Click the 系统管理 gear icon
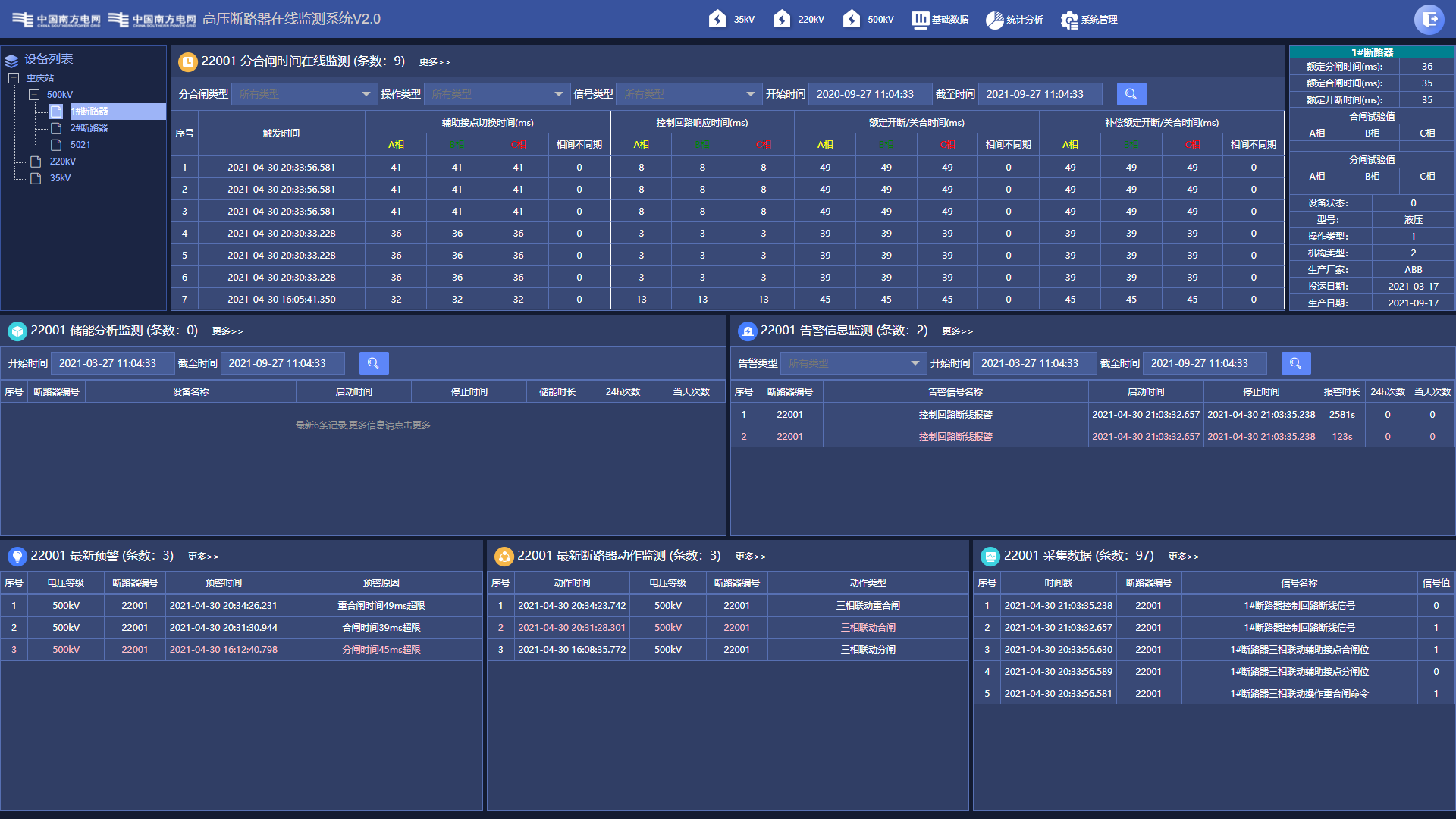This screenshot has height=819, width=1456. [x=1069, y=20]
